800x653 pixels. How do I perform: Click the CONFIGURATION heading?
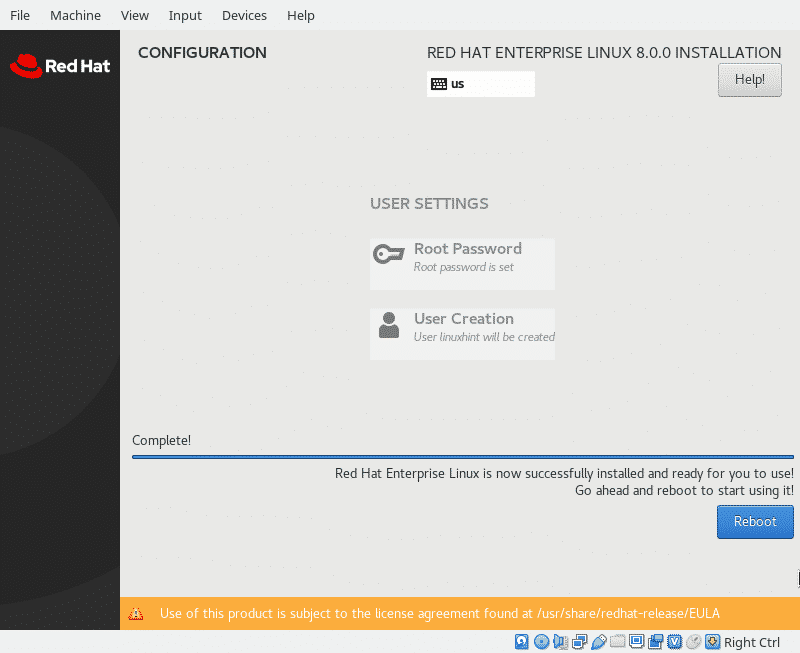click(203, 53)
